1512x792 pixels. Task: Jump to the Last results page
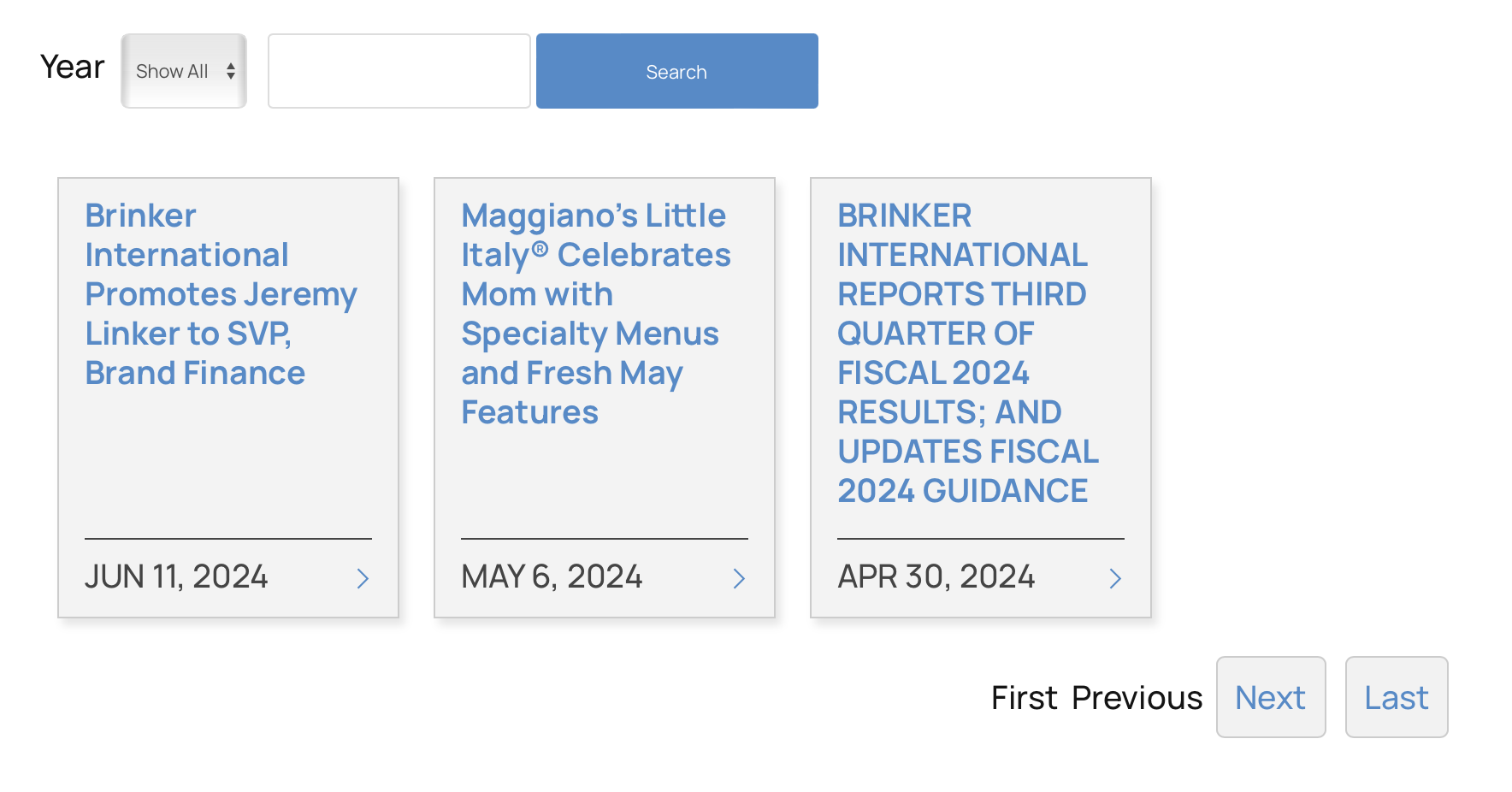click(1396, 698)
